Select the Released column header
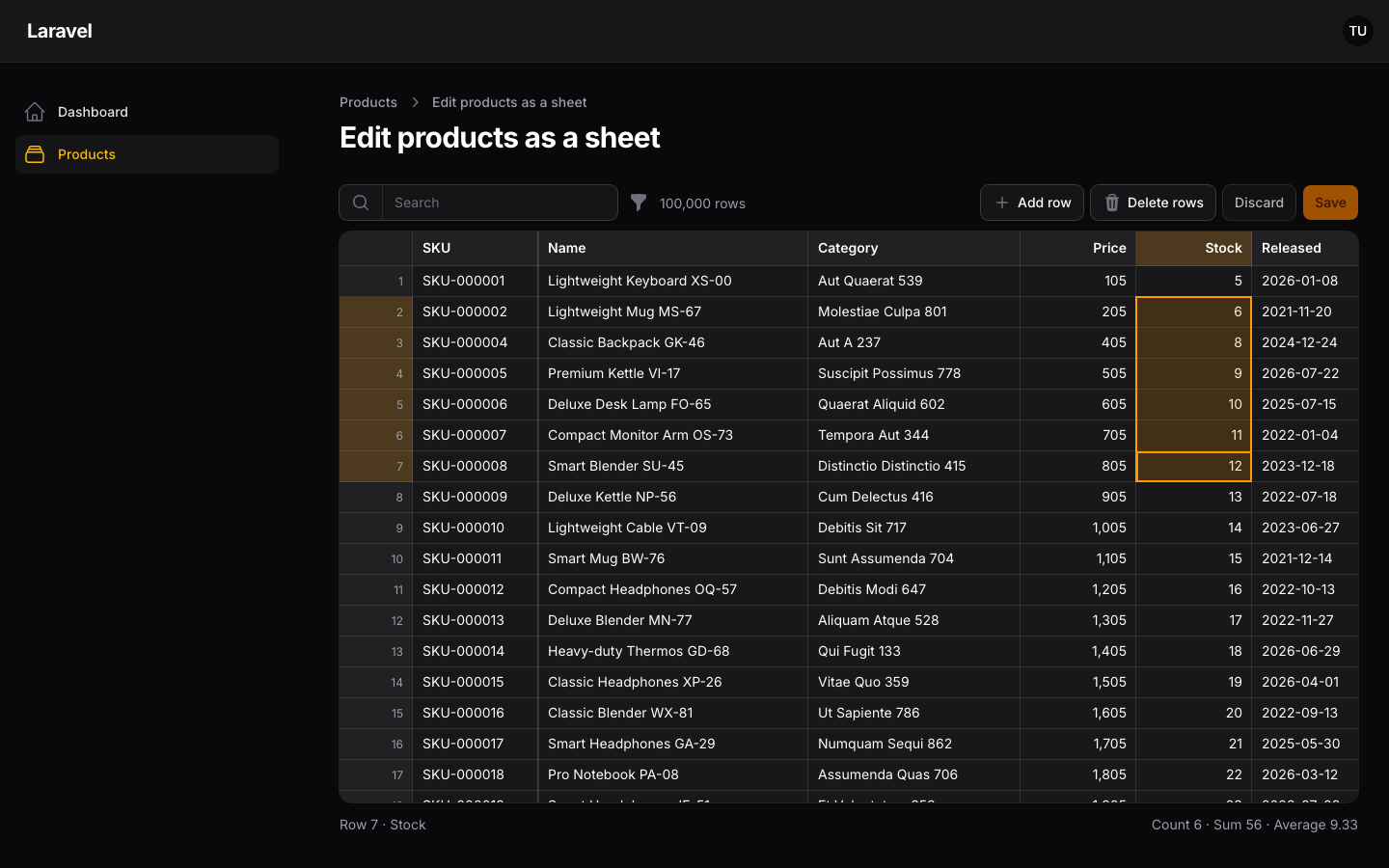Screen dimensions: 1389x868 click(1305, 248)
